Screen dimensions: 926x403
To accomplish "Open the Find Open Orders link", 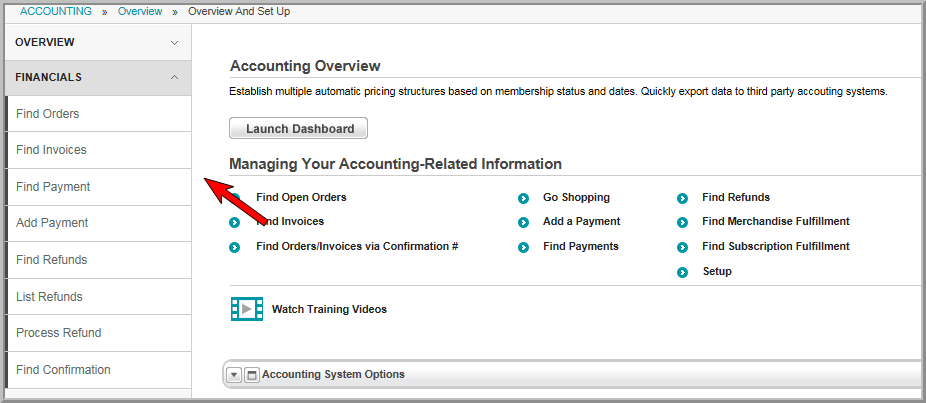I will pos(301,197).
